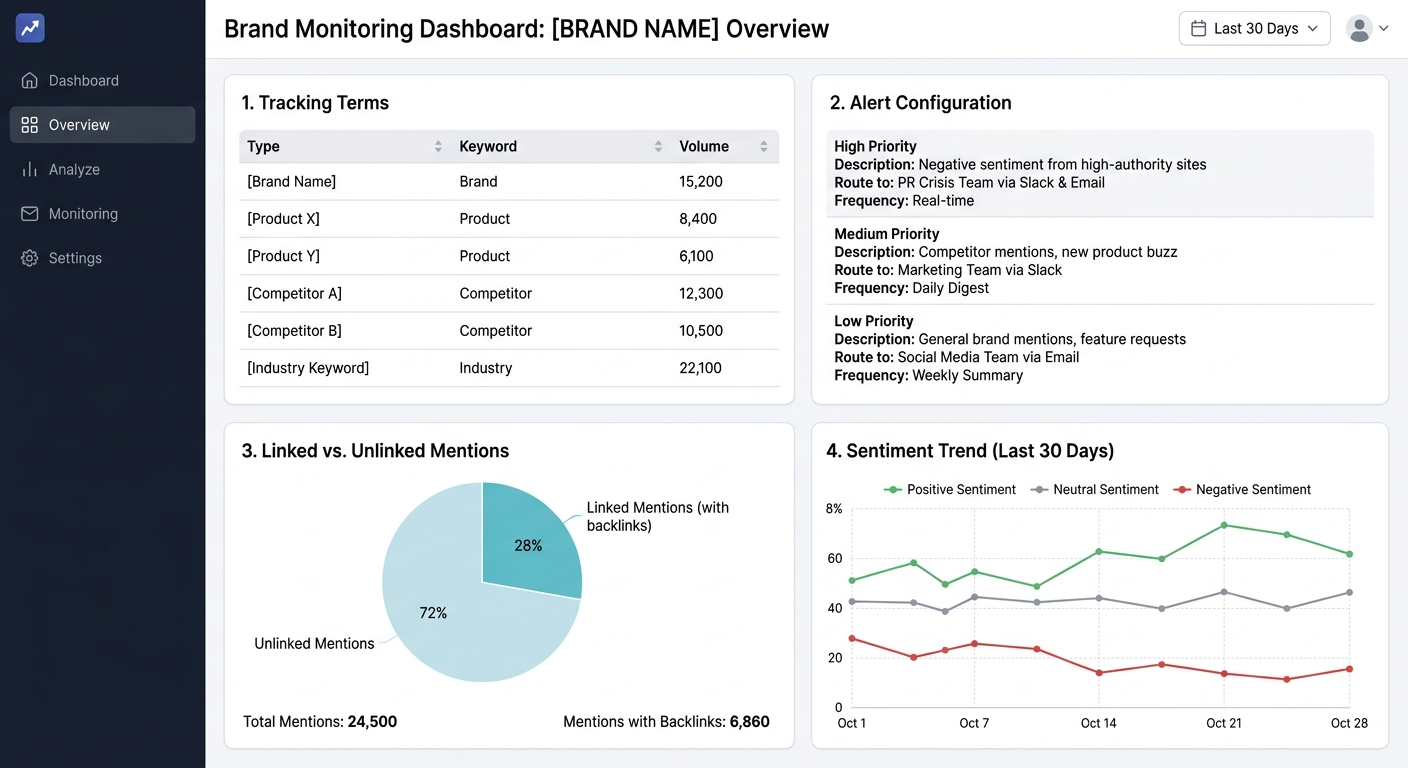Switch to the Overview section

tap(80, 124)
